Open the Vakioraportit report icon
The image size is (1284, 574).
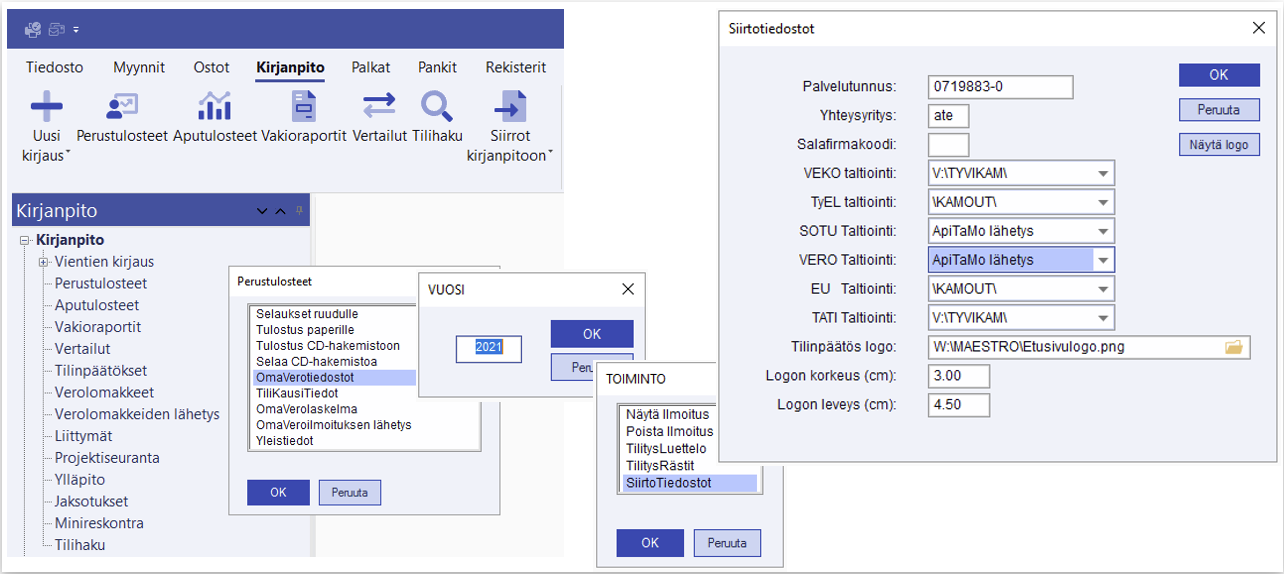tap(303, 105)
